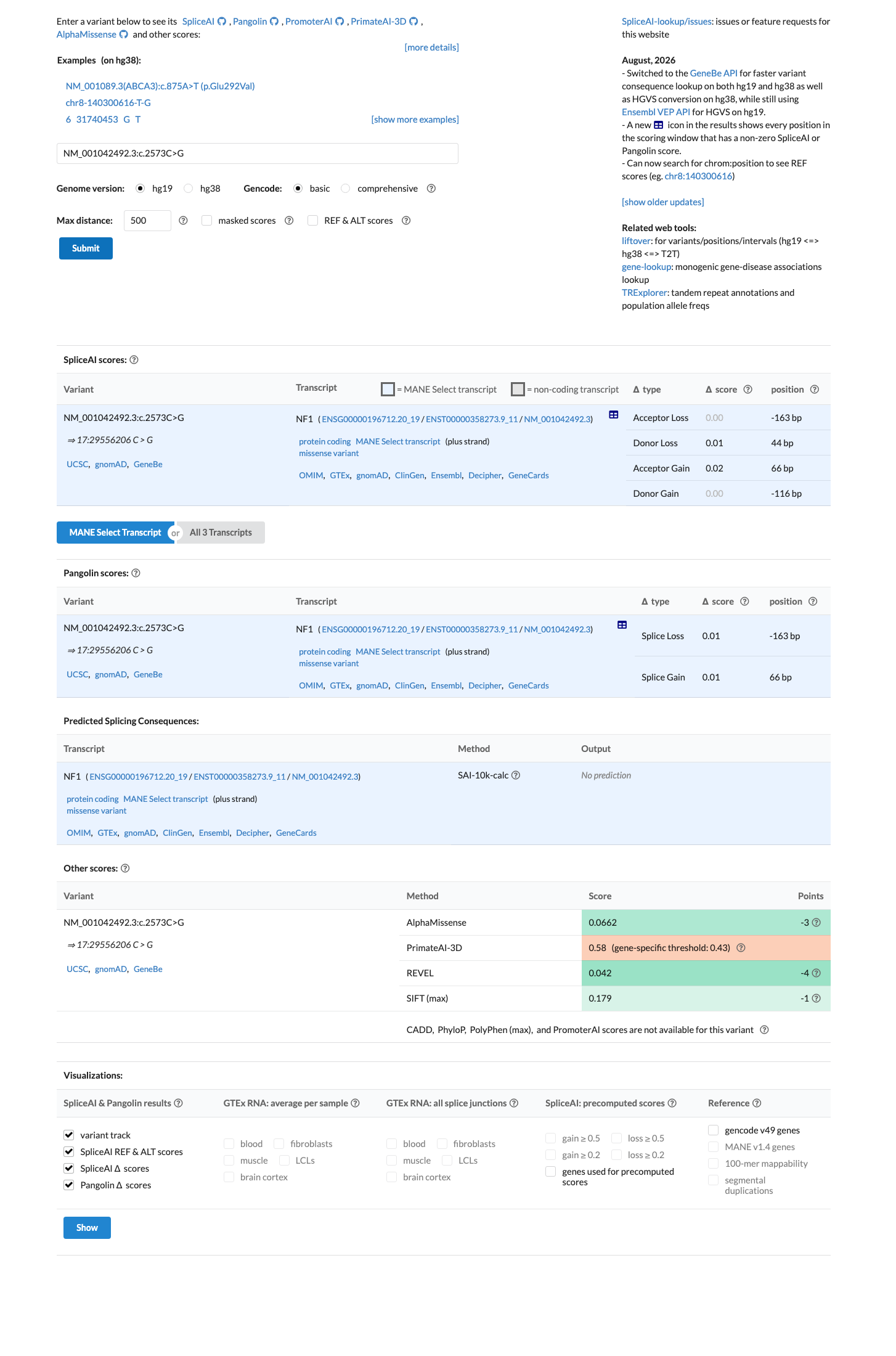
Task: Uncheck the SpliceAI Δ scores visualization
Action: coord(69,1168)
